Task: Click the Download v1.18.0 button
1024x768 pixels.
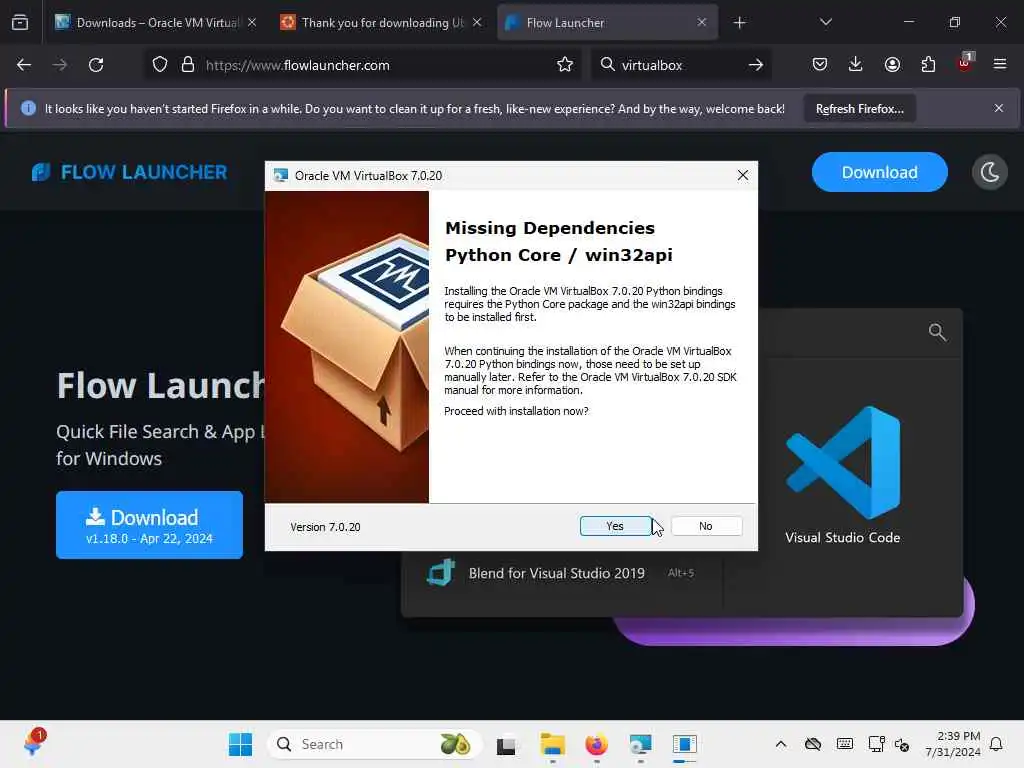Action: (149, 524)
